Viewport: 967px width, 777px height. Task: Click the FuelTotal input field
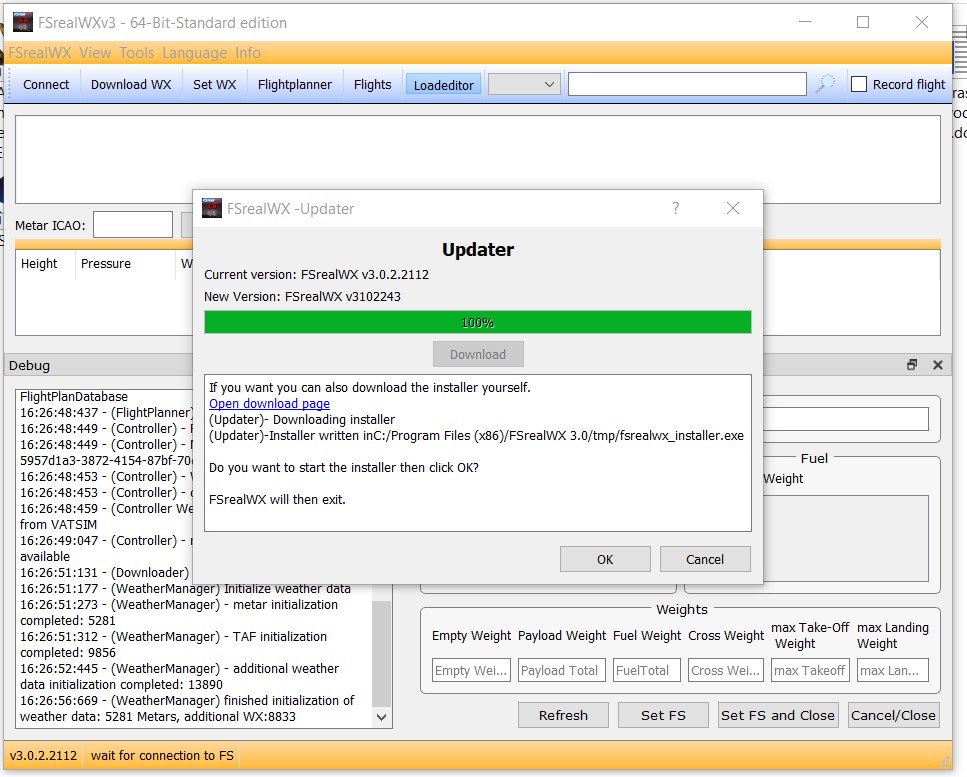point(647,670)
